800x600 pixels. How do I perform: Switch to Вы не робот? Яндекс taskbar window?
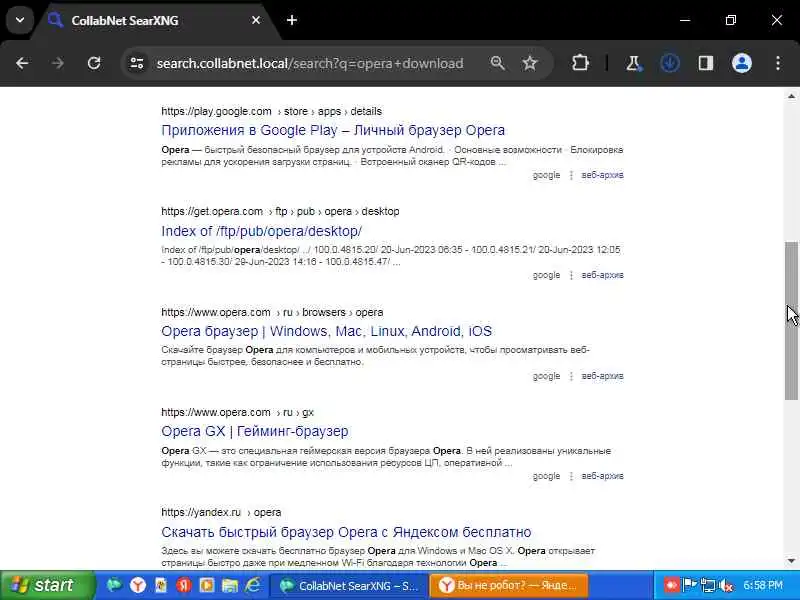click(509, 586)
